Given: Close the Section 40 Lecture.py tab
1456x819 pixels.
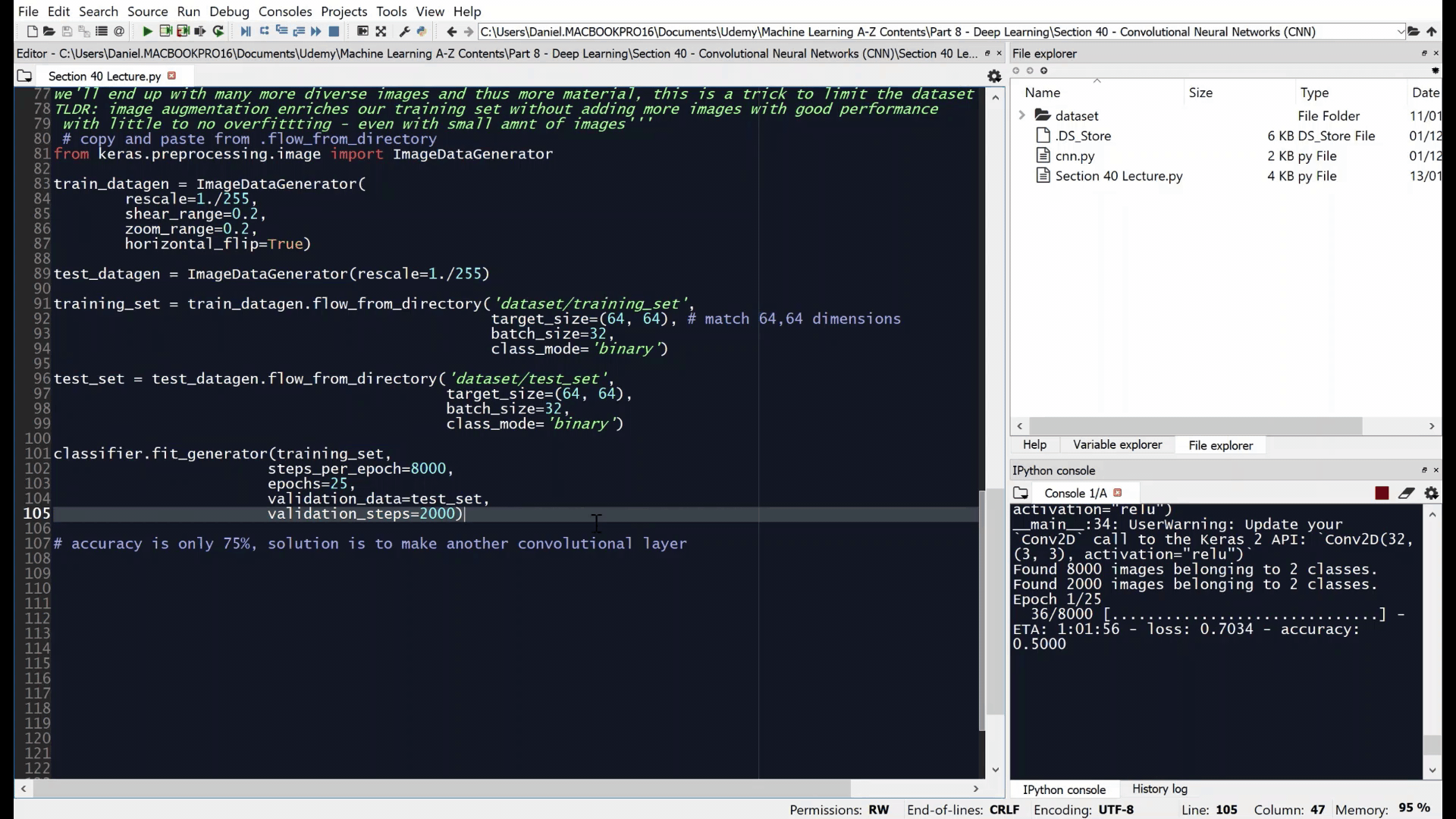Looking at the screenshot, I should click(172, 76).
